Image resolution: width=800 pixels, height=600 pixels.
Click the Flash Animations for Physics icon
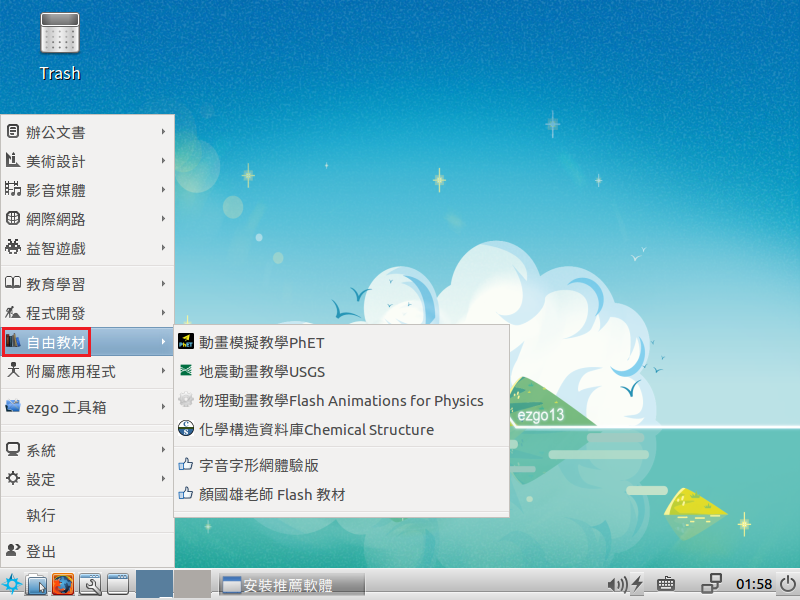tap(186, 399)
